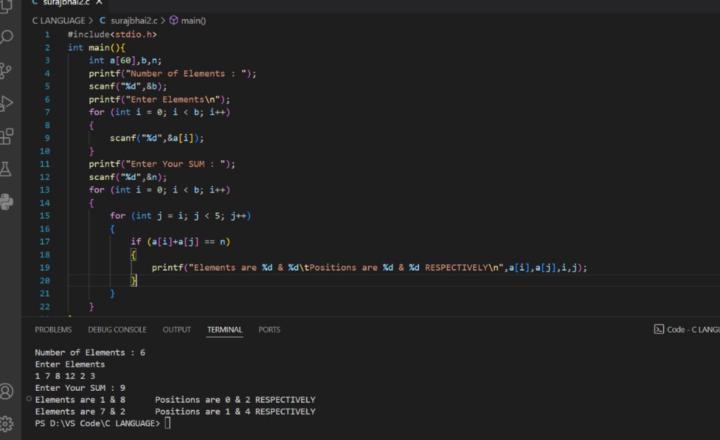Click the #include<stdio.h> line

112,34
